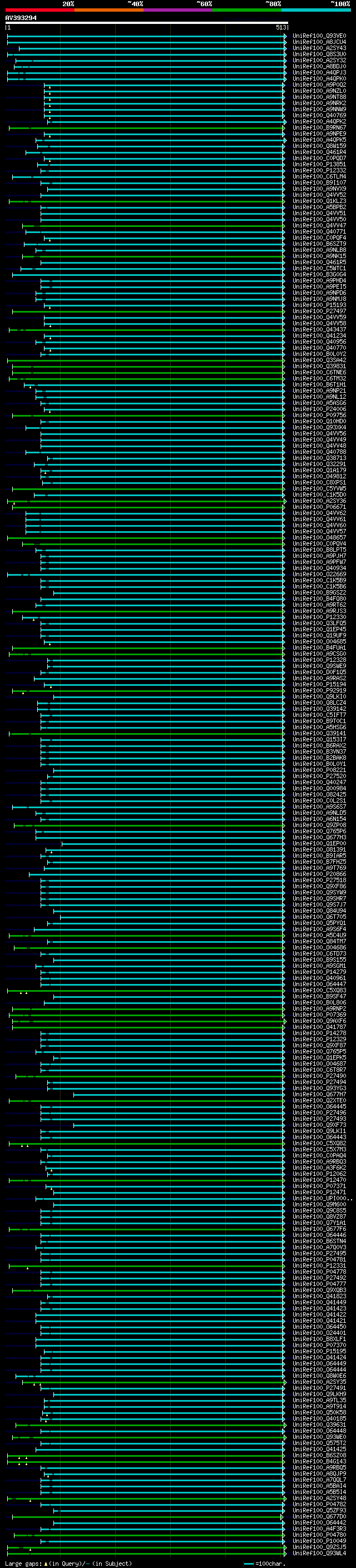Viewport: 356px width, 1568px height.
Task: Click the cyan ~100% identity legend bar
Action: coord(316,10)
